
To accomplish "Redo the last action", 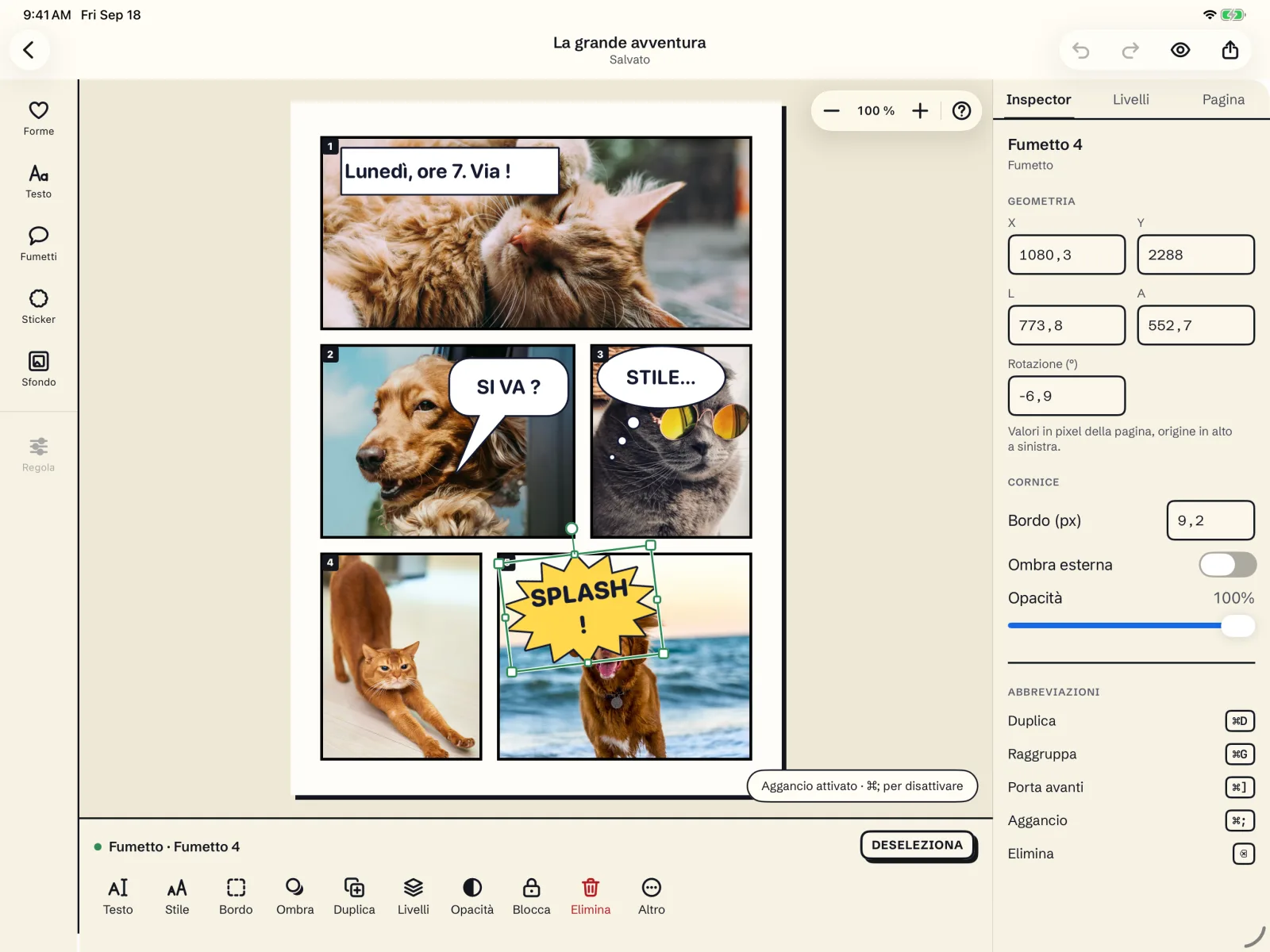I will point(1130,50).
